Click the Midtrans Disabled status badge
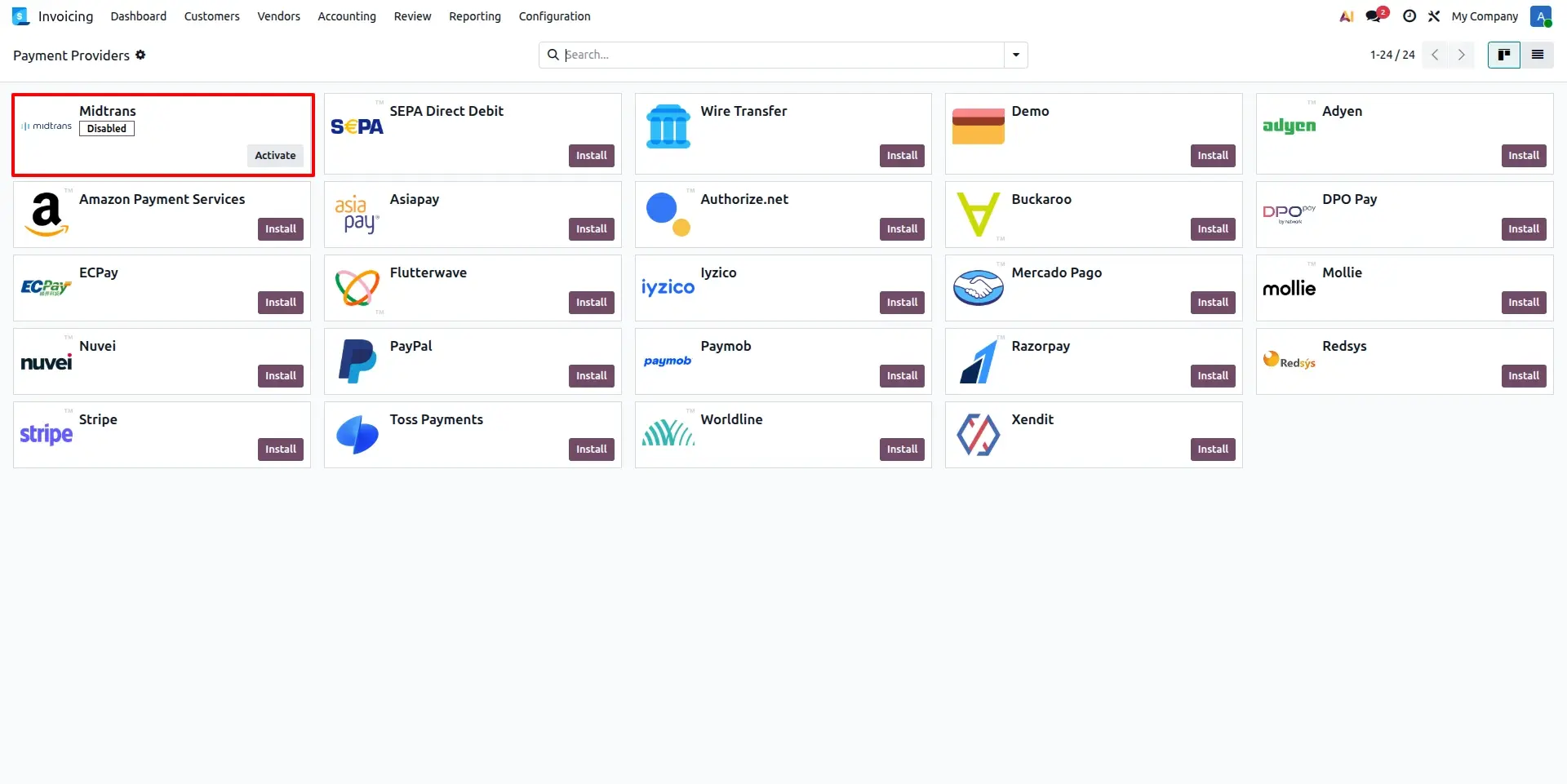 107,129
